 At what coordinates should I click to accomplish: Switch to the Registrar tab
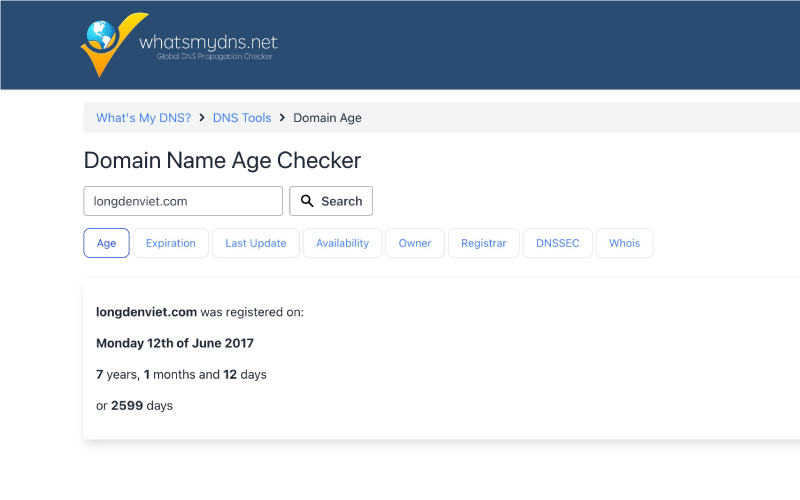pyautogui.click(x=484, y=243)
